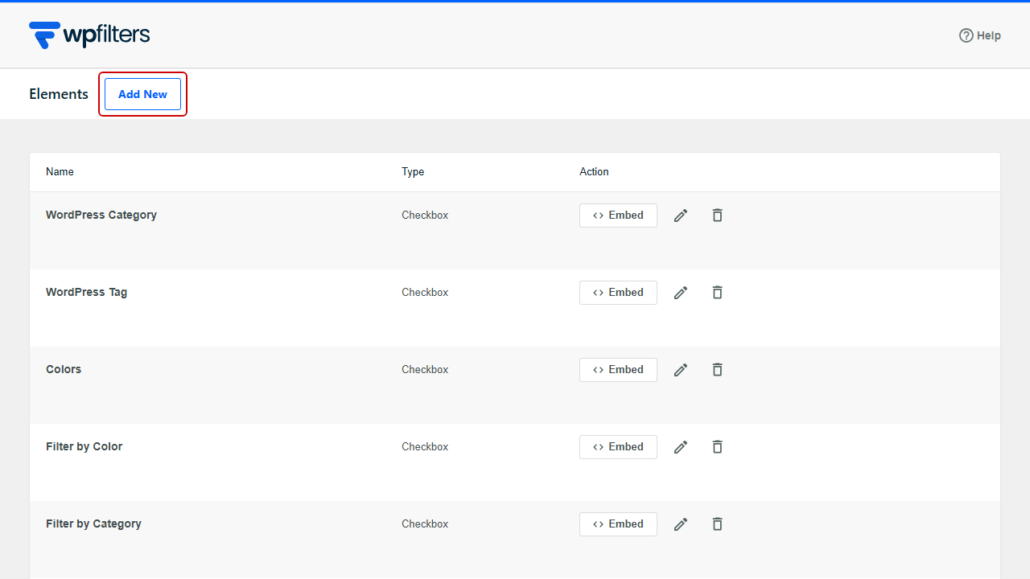Delete WordPress Tag with trash icon
The height and width of the screenshot is (579, 1030).
click(x=717, y=292)
